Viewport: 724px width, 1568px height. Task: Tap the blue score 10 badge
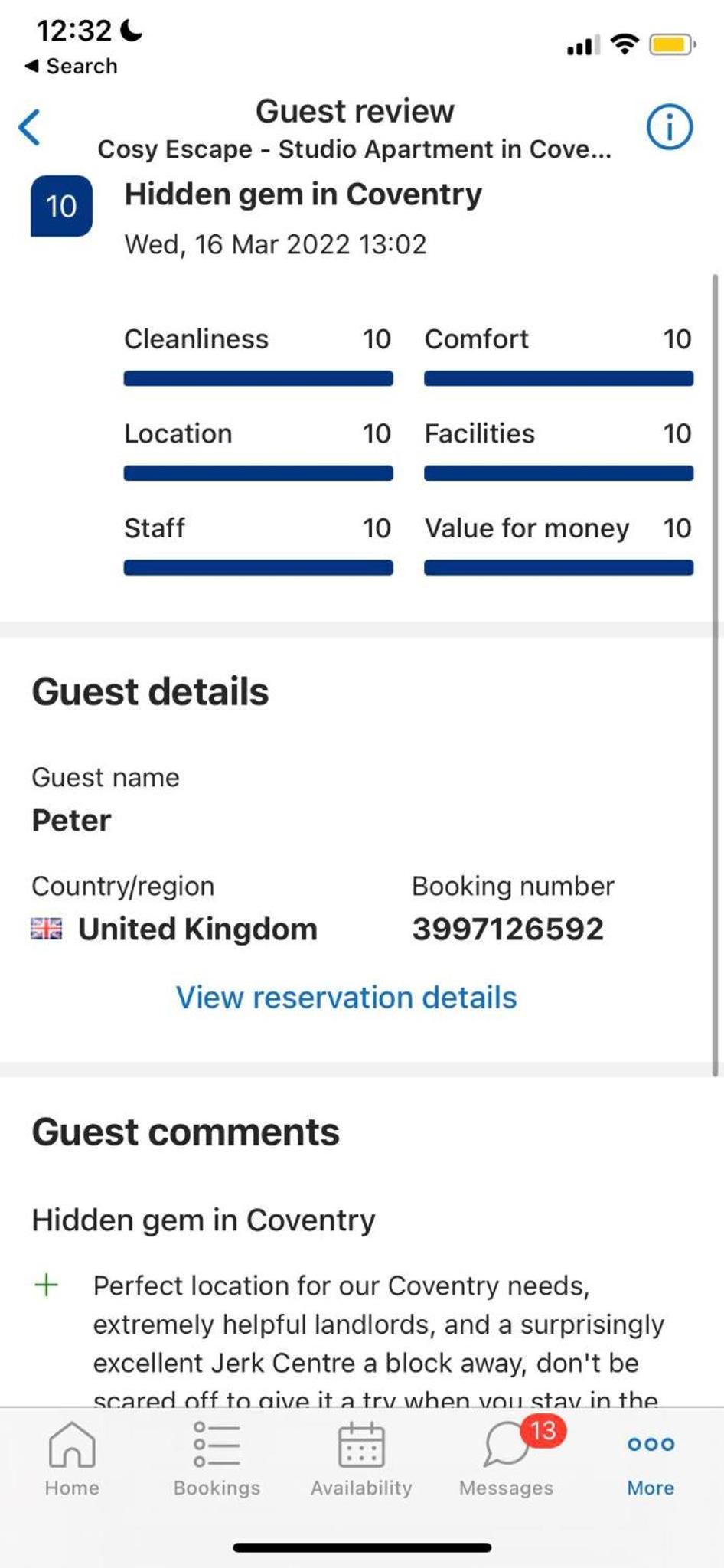pyautogui.click(x=61, y=206)
